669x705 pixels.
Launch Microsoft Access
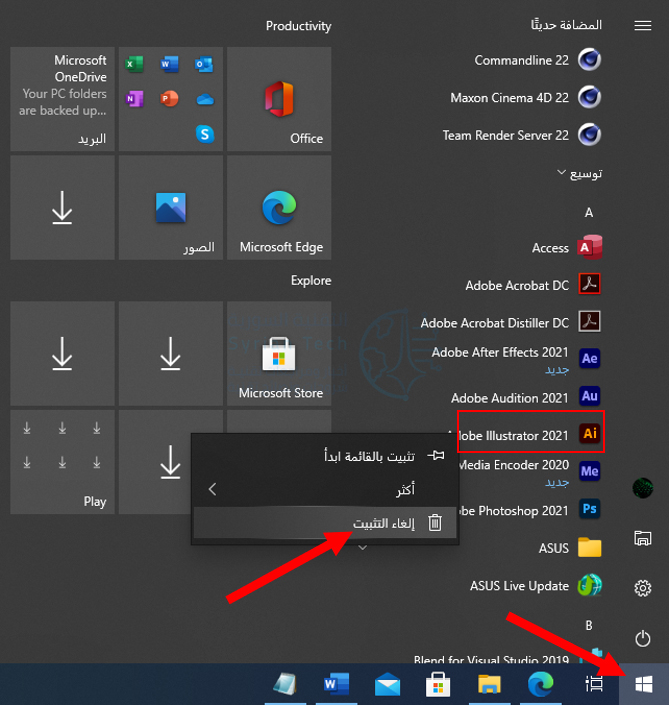point(566,247)
